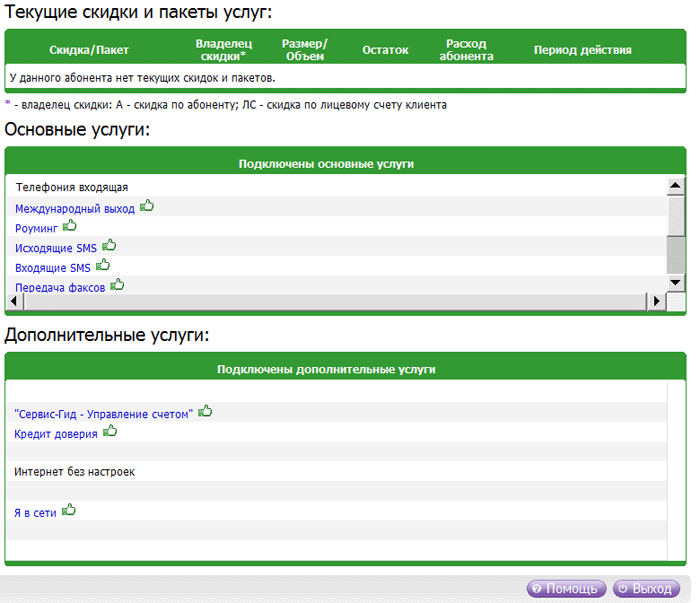
Task: Click horizontal scrollbar track in main services
Action: 335,301
